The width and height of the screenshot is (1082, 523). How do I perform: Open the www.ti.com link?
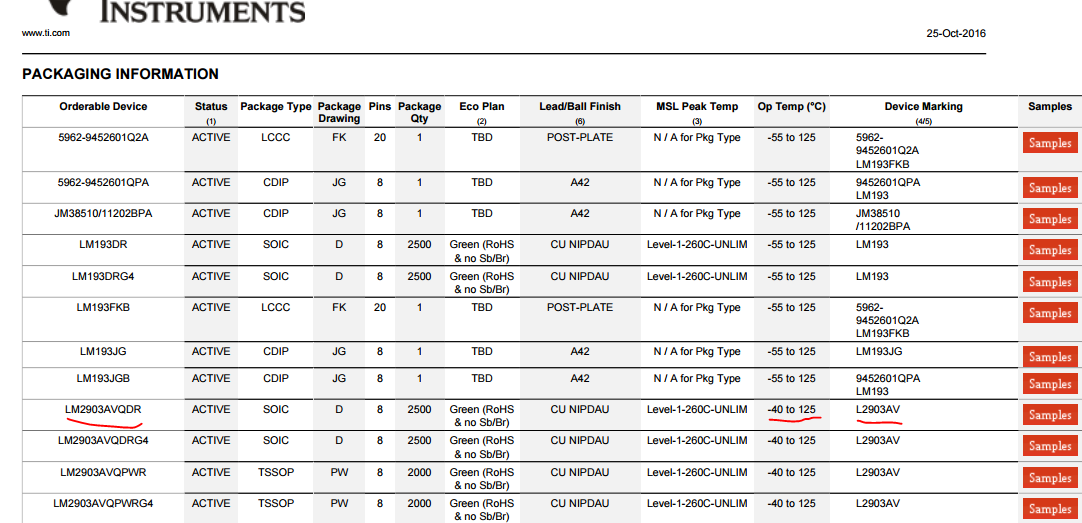(x=45, y=33)
